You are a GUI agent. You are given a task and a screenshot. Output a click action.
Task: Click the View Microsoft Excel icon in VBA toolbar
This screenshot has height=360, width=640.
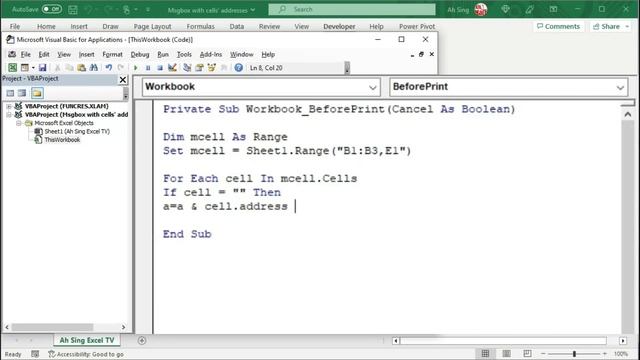coord(13,68)
